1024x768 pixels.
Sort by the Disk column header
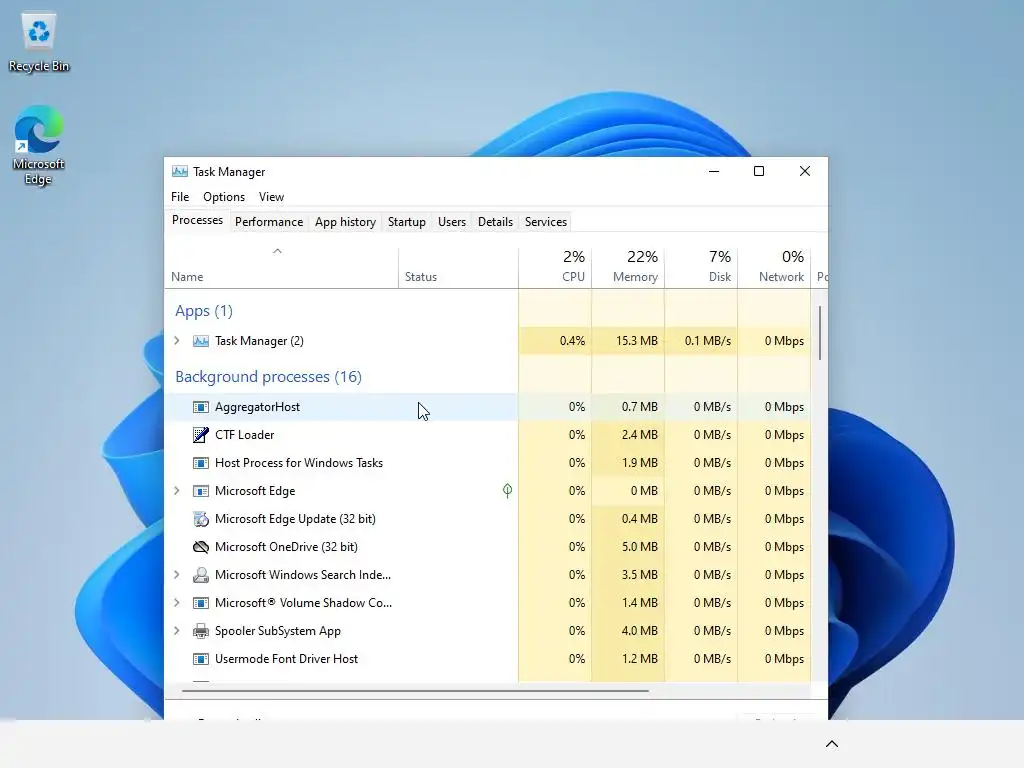(701, 268)
